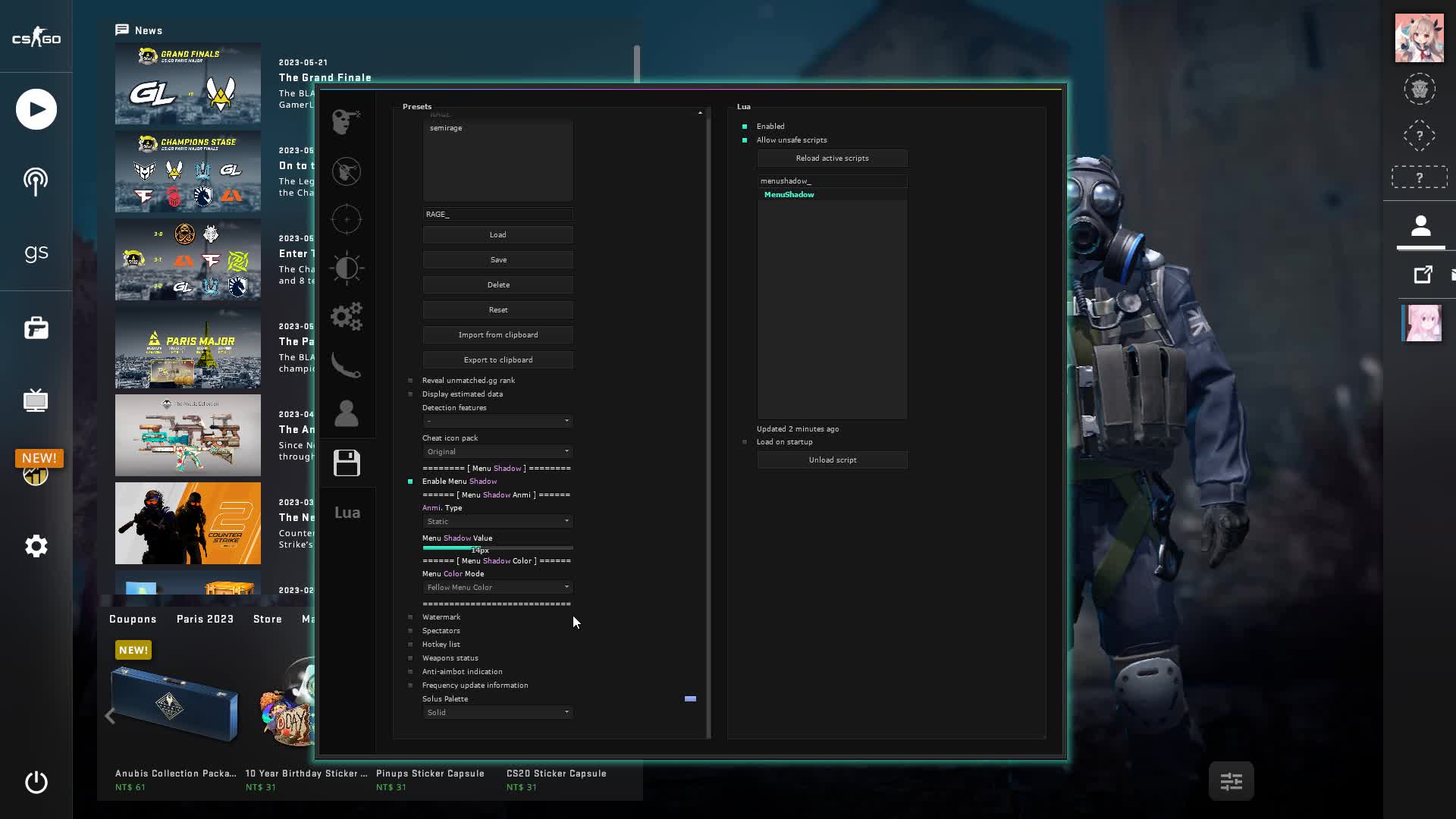This screenshot has width=1456, height=819.
Task: Open the Players person icon tab
Action: (347, 413)
